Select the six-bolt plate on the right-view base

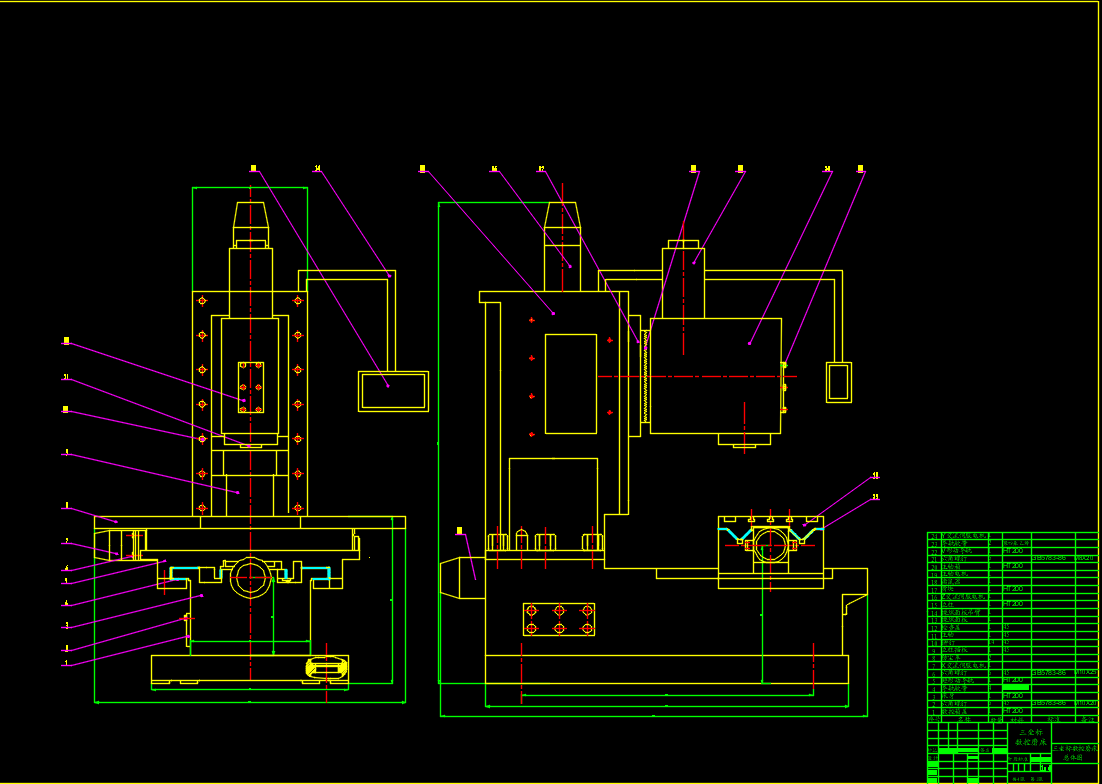click(559, 619)
